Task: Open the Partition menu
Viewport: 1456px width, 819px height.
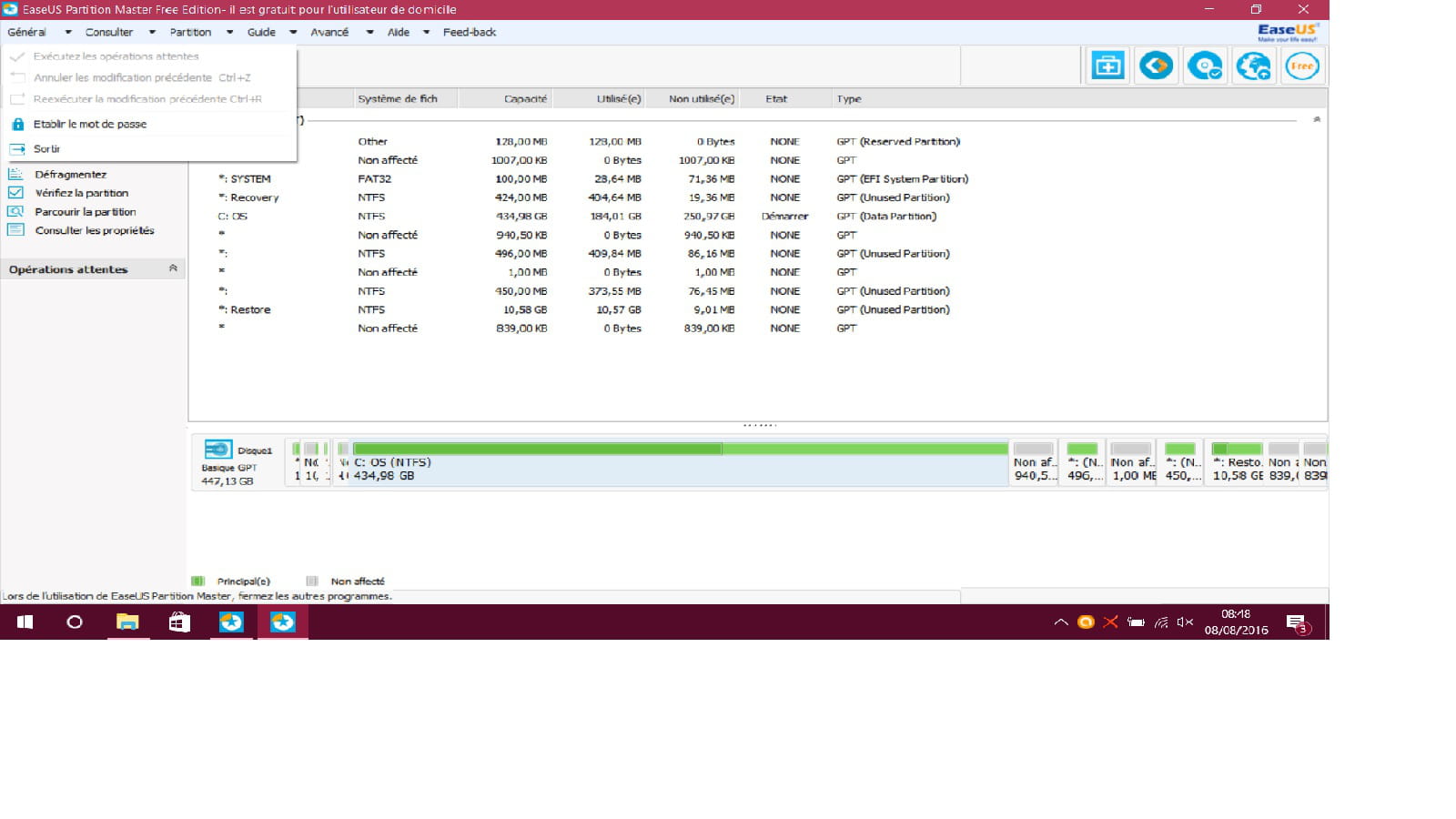Action: 190,32
